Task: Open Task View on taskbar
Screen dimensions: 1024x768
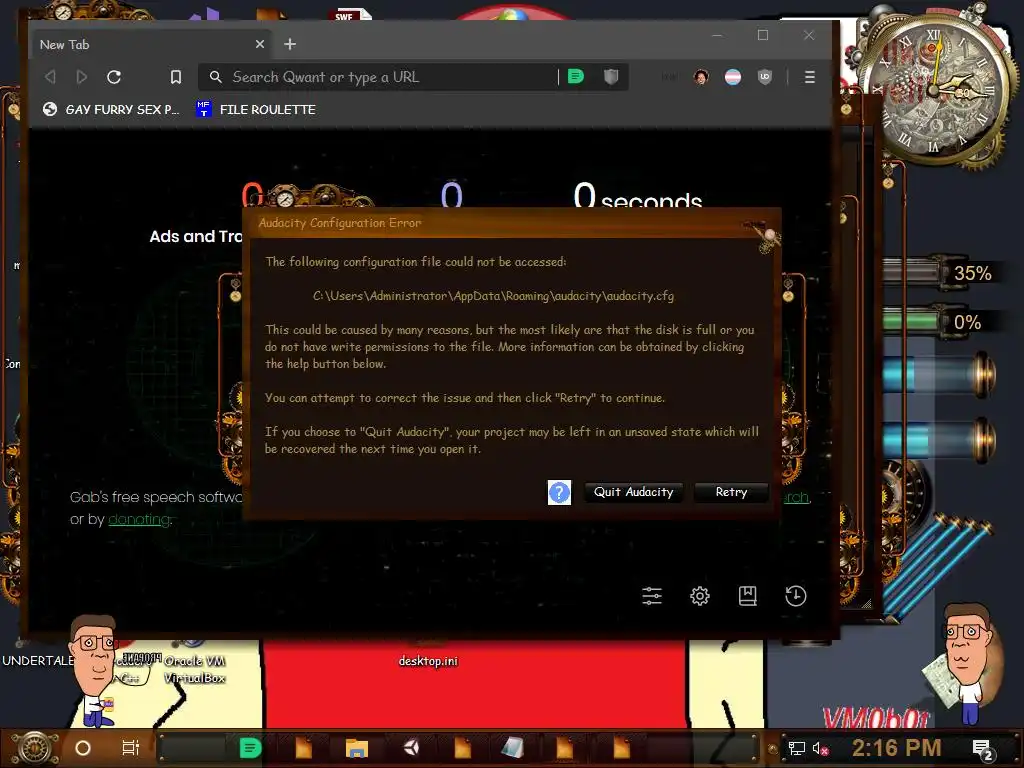Action: pyautogui.click(x=131, y=748)
